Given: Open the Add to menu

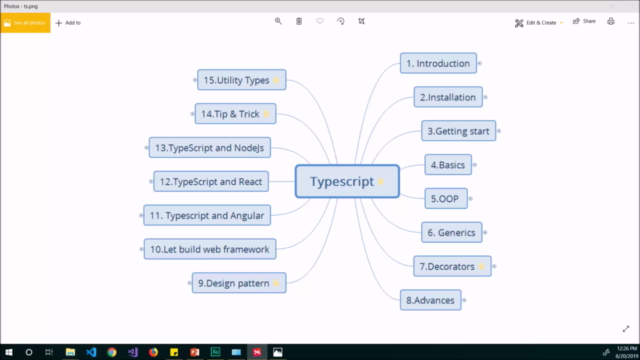Looking at the screenshot, I should (x=68, y=23).
